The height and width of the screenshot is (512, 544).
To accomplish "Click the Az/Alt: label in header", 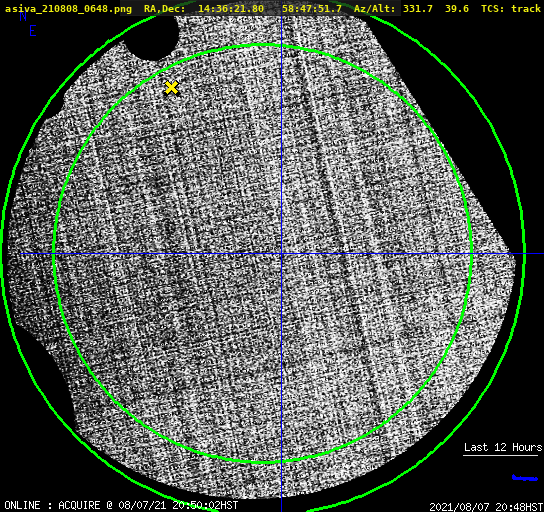I will 374,9.
